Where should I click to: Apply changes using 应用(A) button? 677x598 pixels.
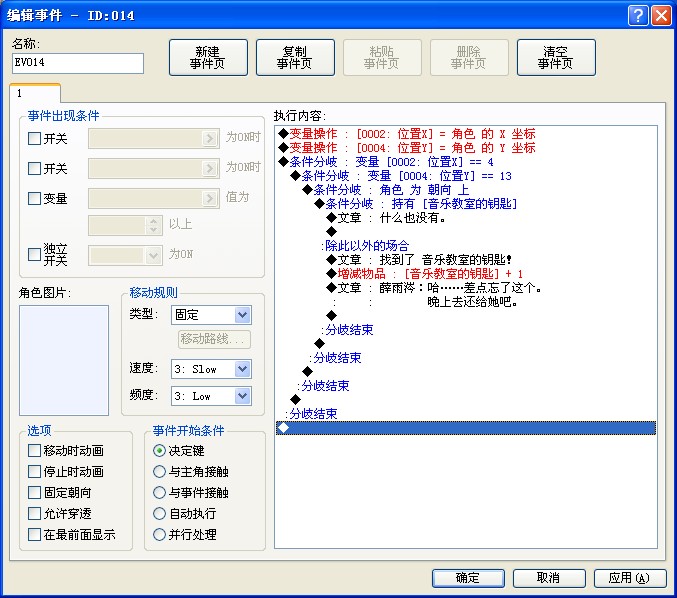(630, 578)
